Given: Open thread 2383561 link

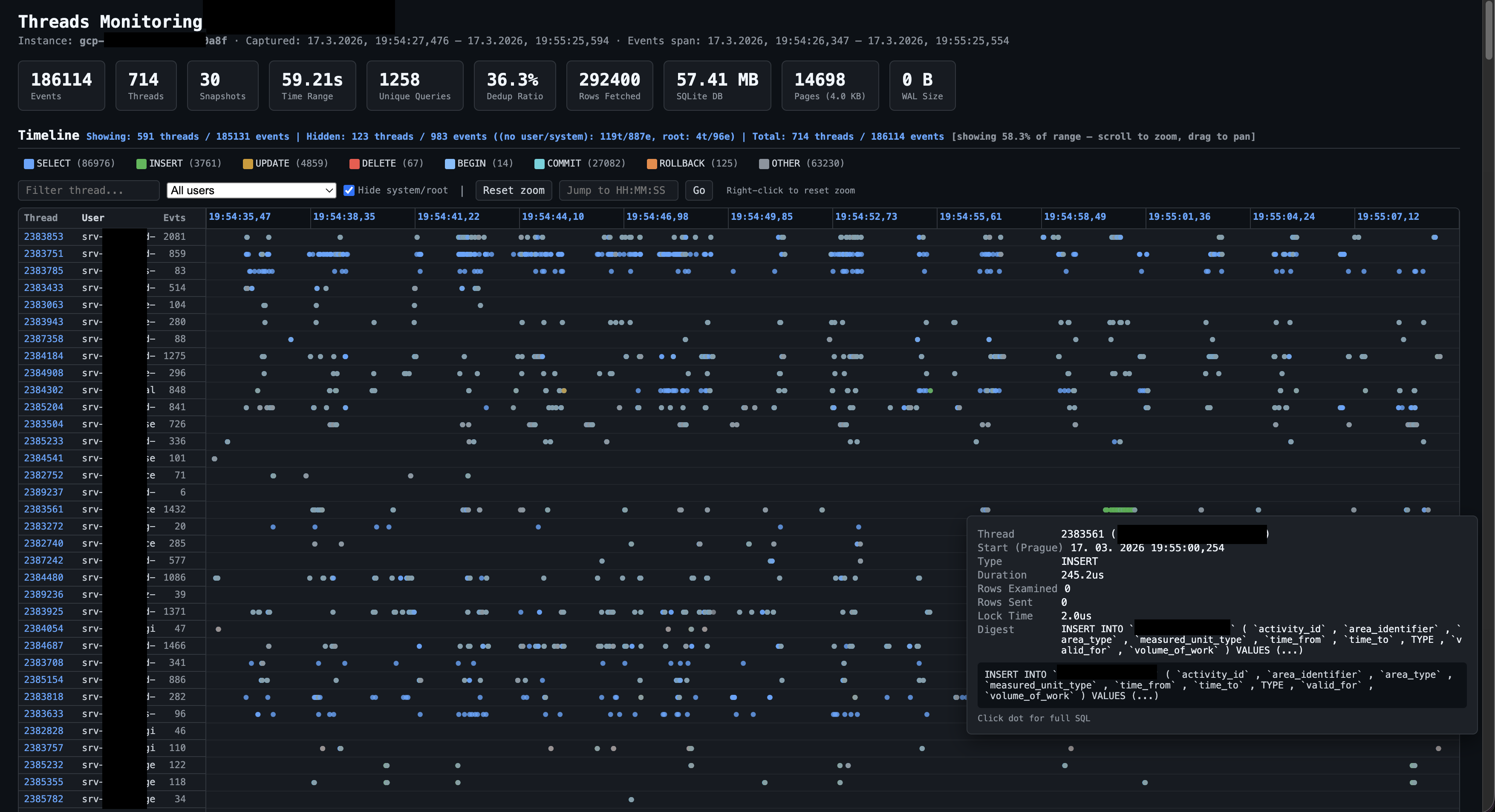Looking at the screenshot, I should click(43, 509).
